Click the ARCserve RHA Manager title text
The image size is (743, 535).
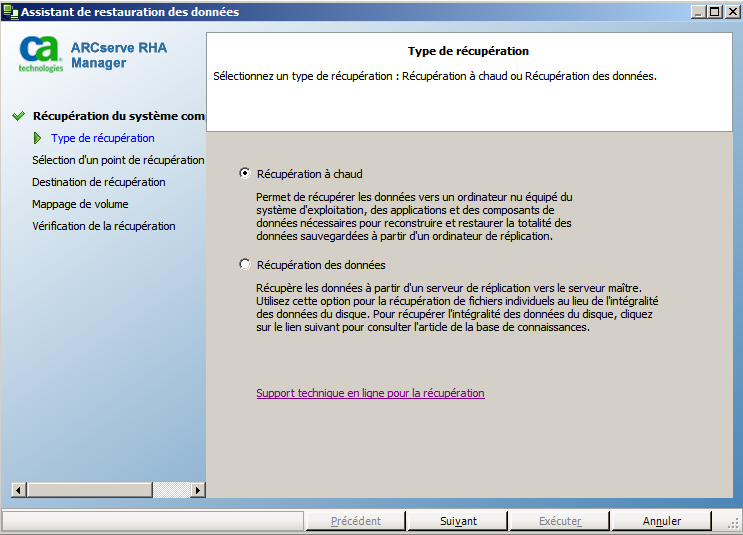(x=118, y=55)
